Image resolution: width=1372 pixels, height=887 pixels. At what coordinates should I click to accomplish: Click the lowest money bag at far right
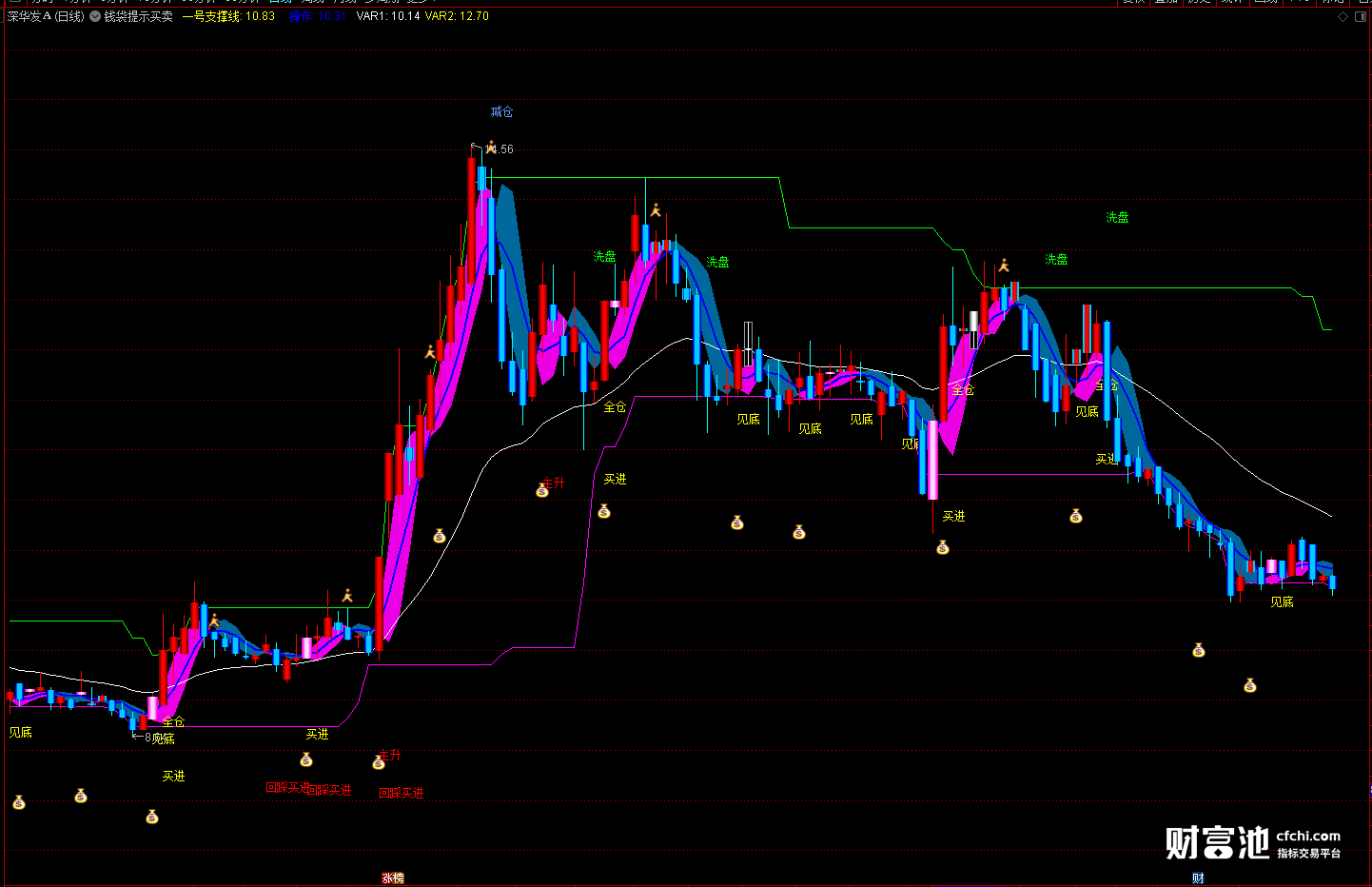pos(1250,685)
